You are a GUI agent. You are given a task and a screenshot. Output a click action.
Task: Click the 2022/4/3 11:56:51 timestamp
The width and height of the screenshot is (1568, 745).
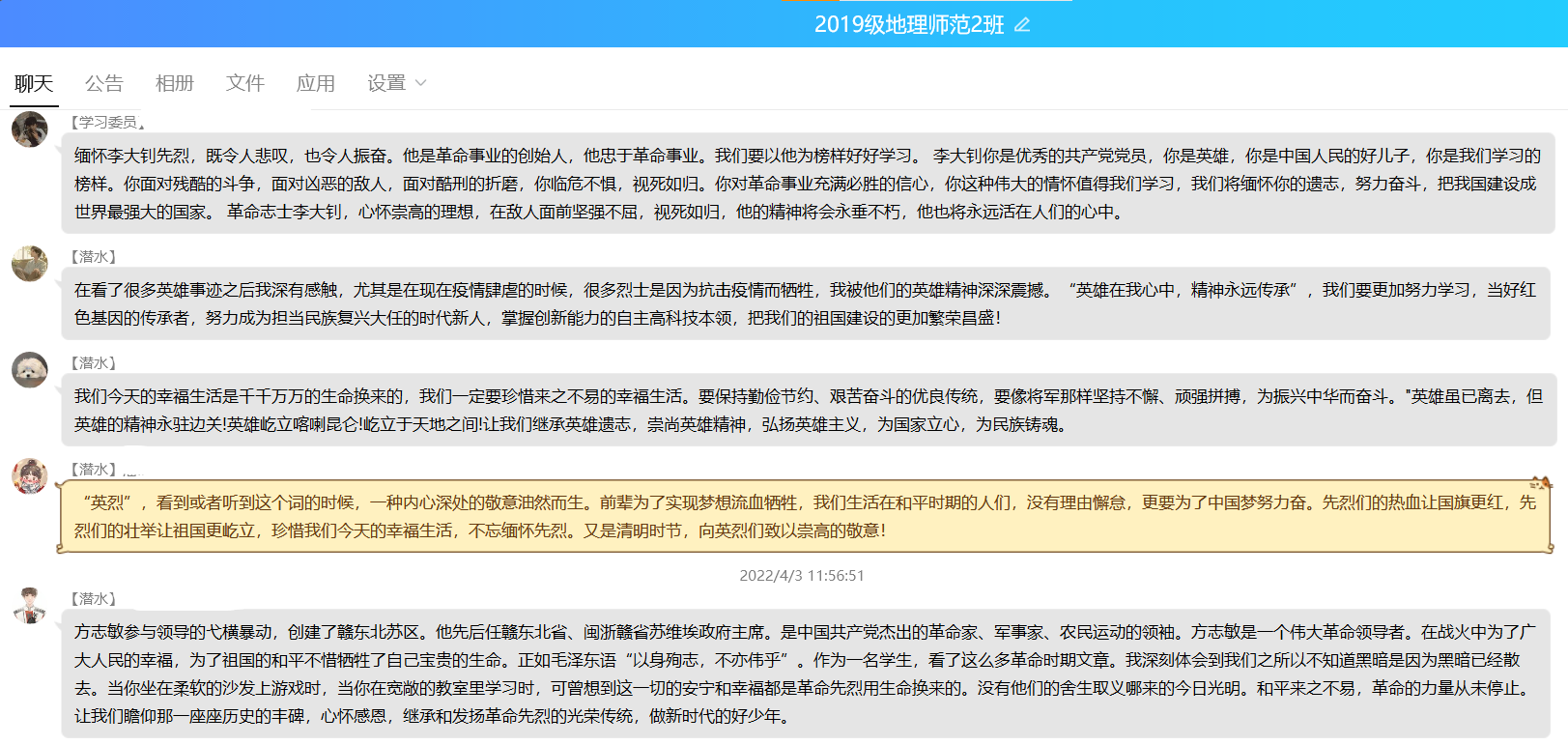point(802,576)
